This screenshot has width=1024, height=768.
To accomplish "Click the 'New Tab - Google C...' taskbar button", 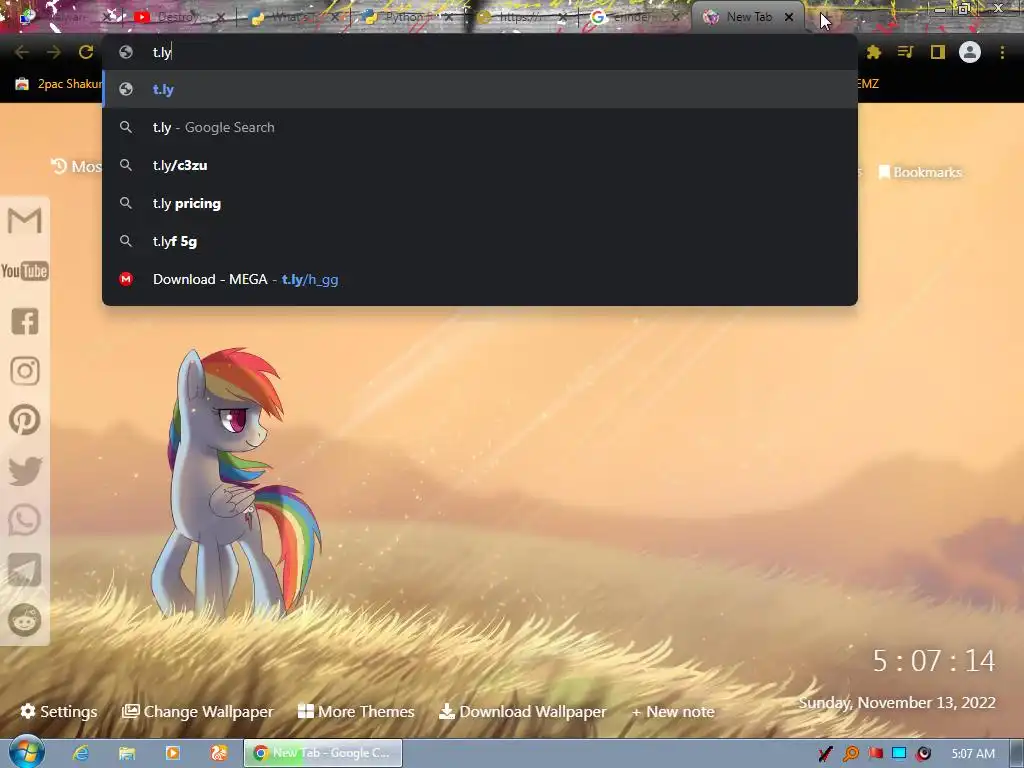I will click(323, 753).
